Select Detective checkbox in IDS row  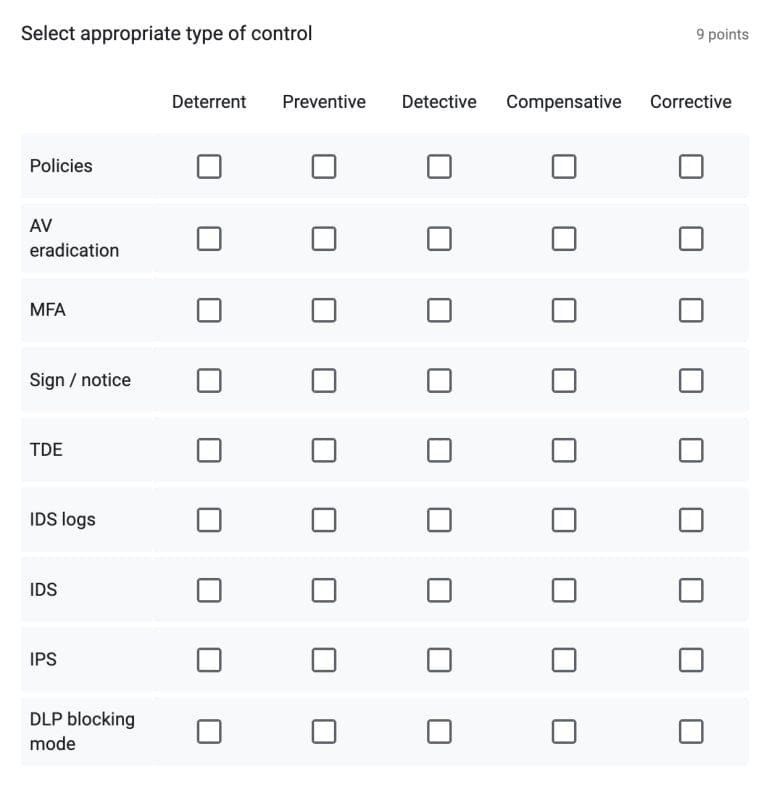coord(439,590)
